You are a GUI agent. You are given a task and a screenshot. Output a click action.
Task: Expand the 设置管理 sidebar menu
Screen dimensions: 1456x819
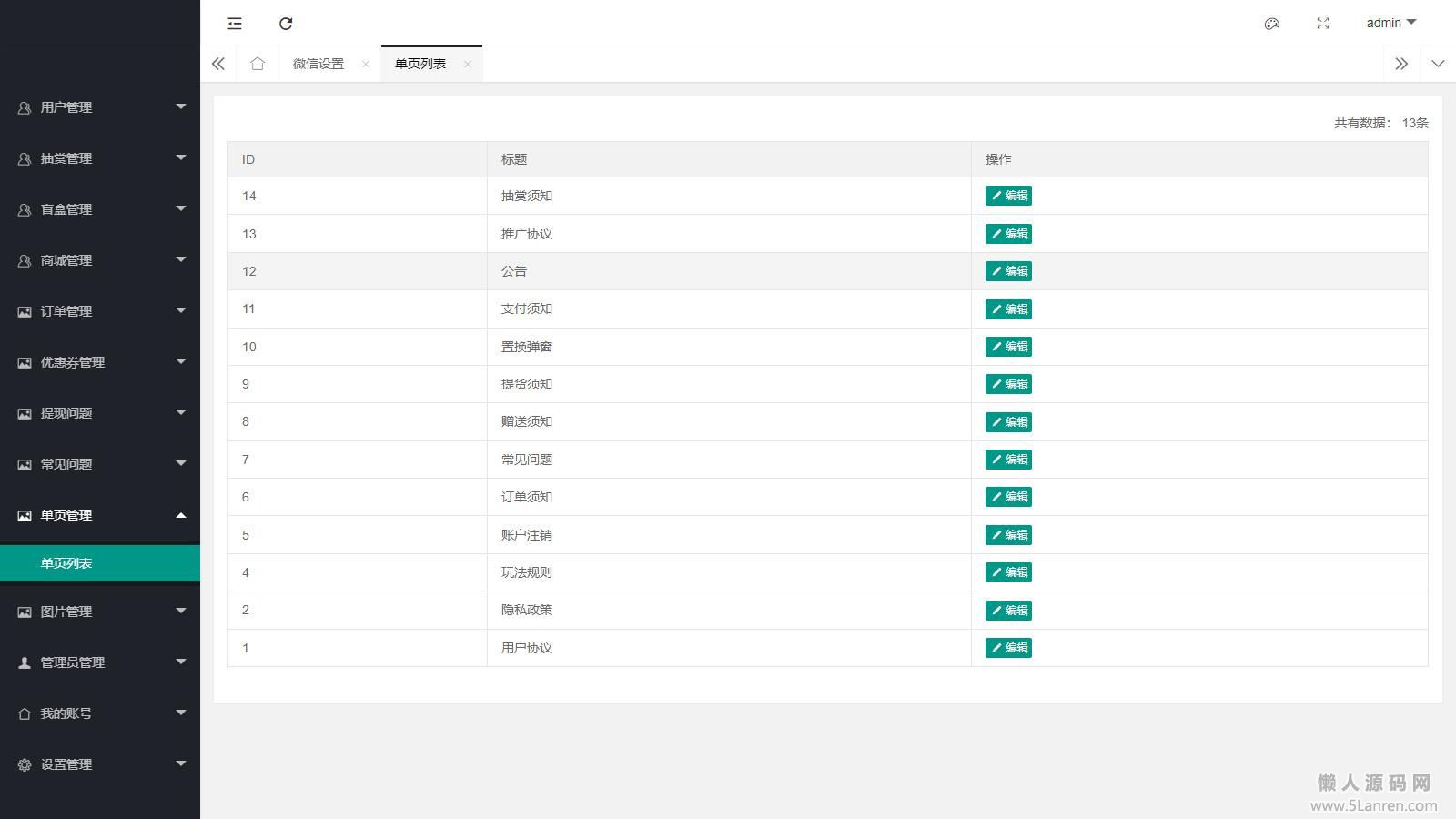click(100, 764)
